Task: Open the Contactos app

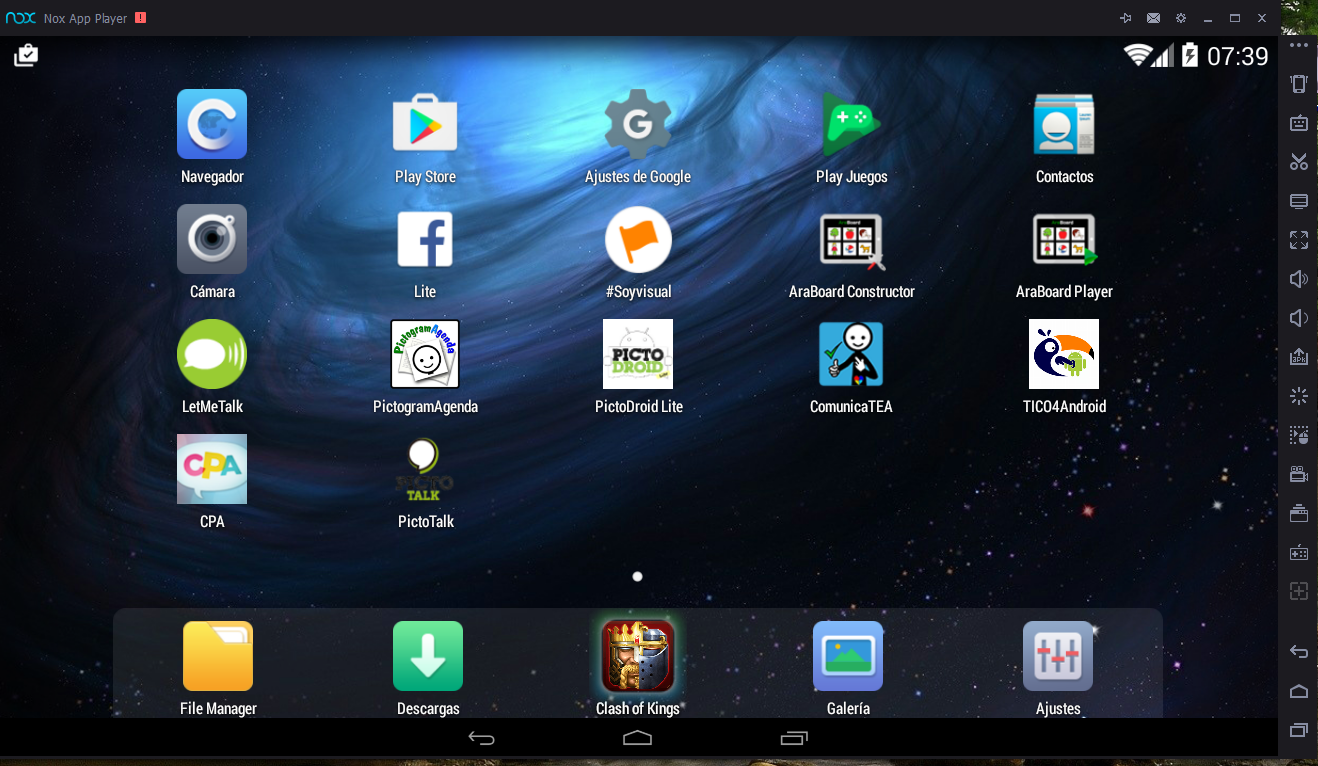Action: click(x=1064, y=124)
